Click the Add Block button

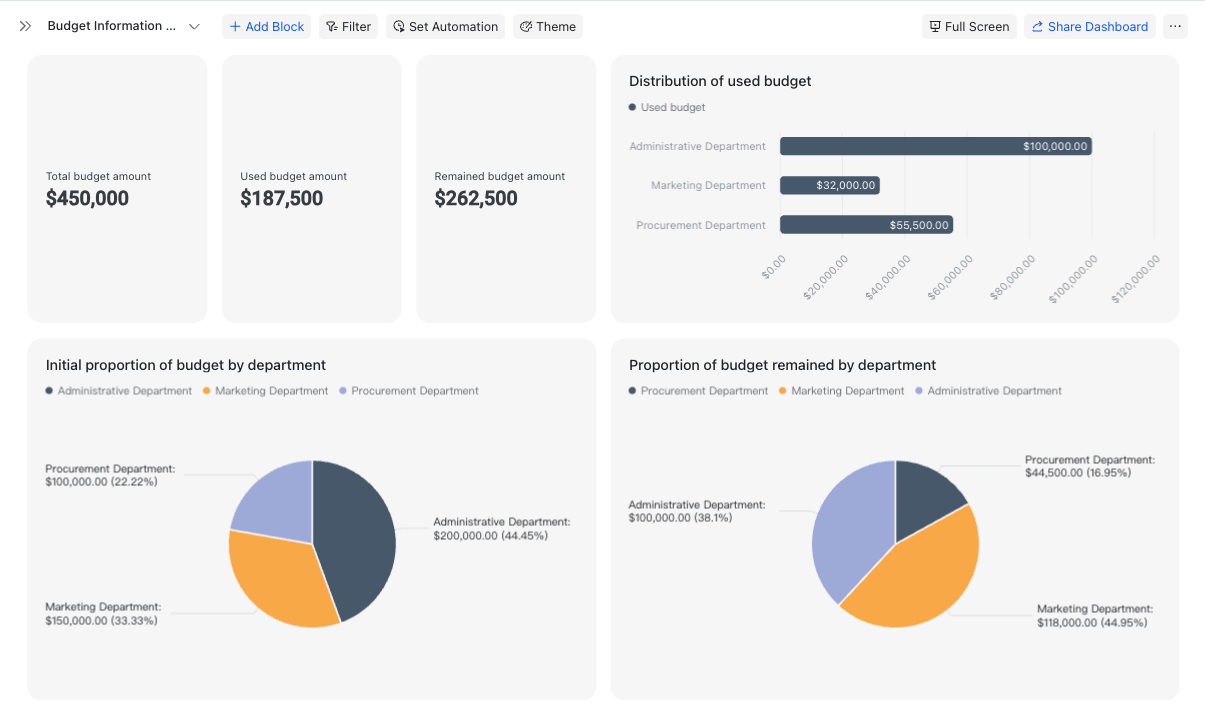point(266,27)
